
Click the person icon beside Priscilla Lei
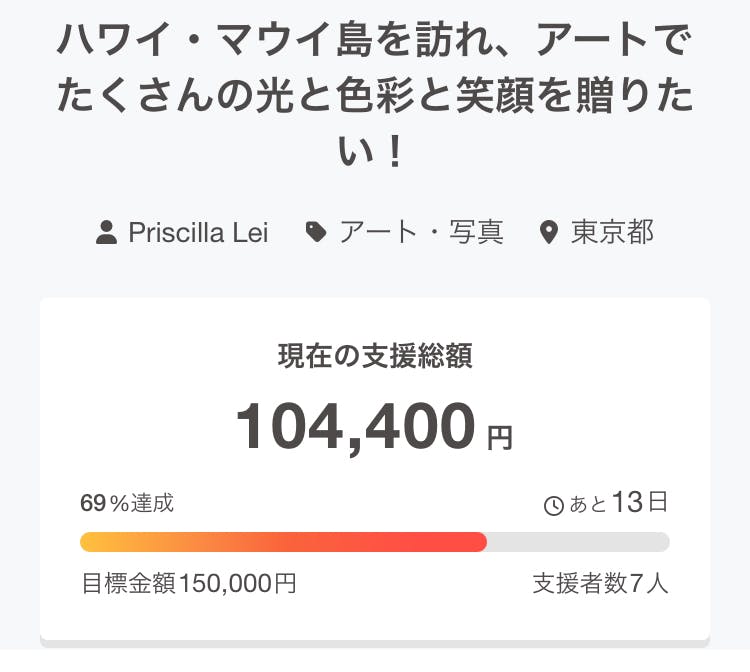106,233
